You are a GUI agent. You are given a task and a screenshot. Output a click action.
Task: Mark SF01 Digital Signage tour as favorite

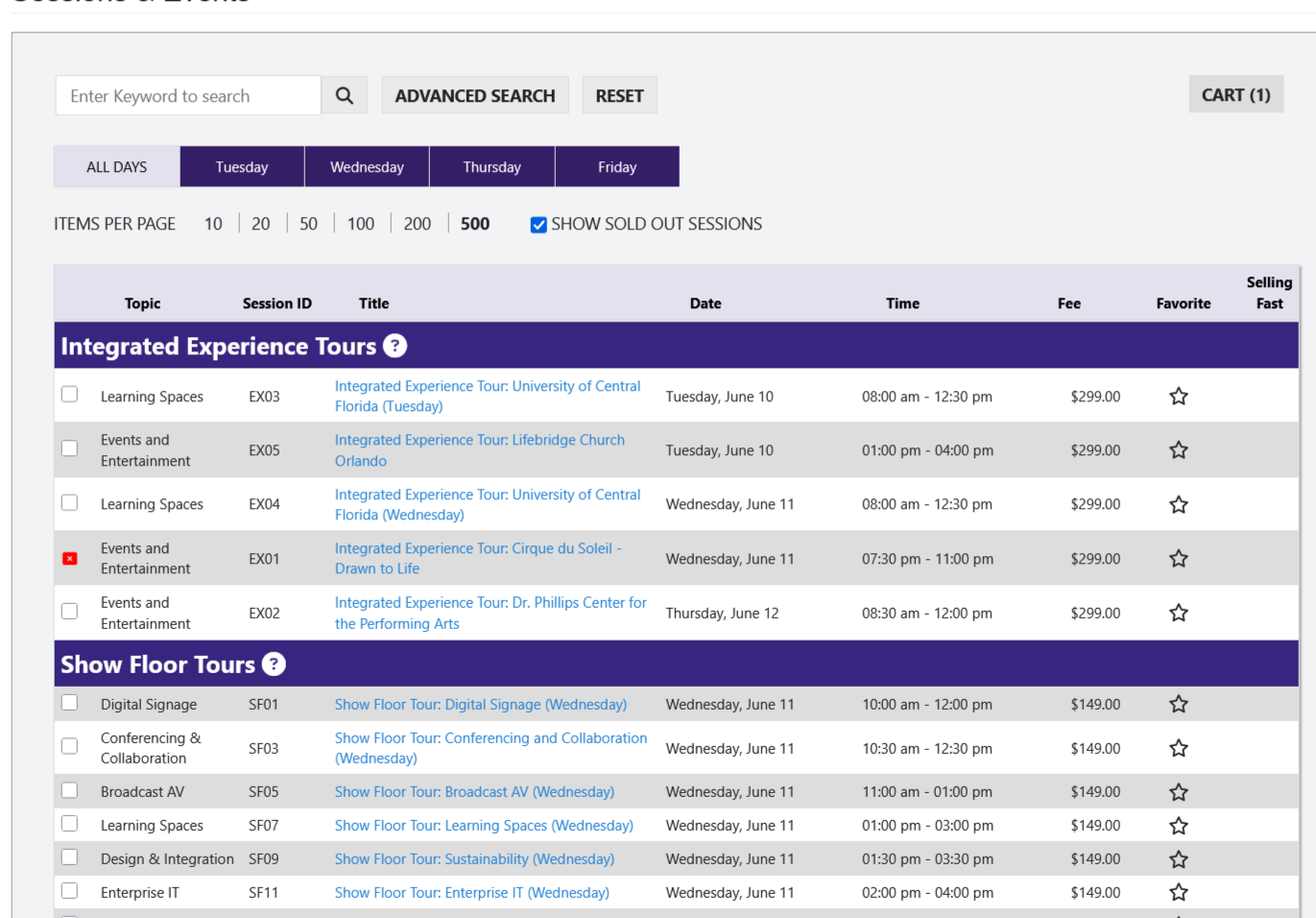[1178, 705]
